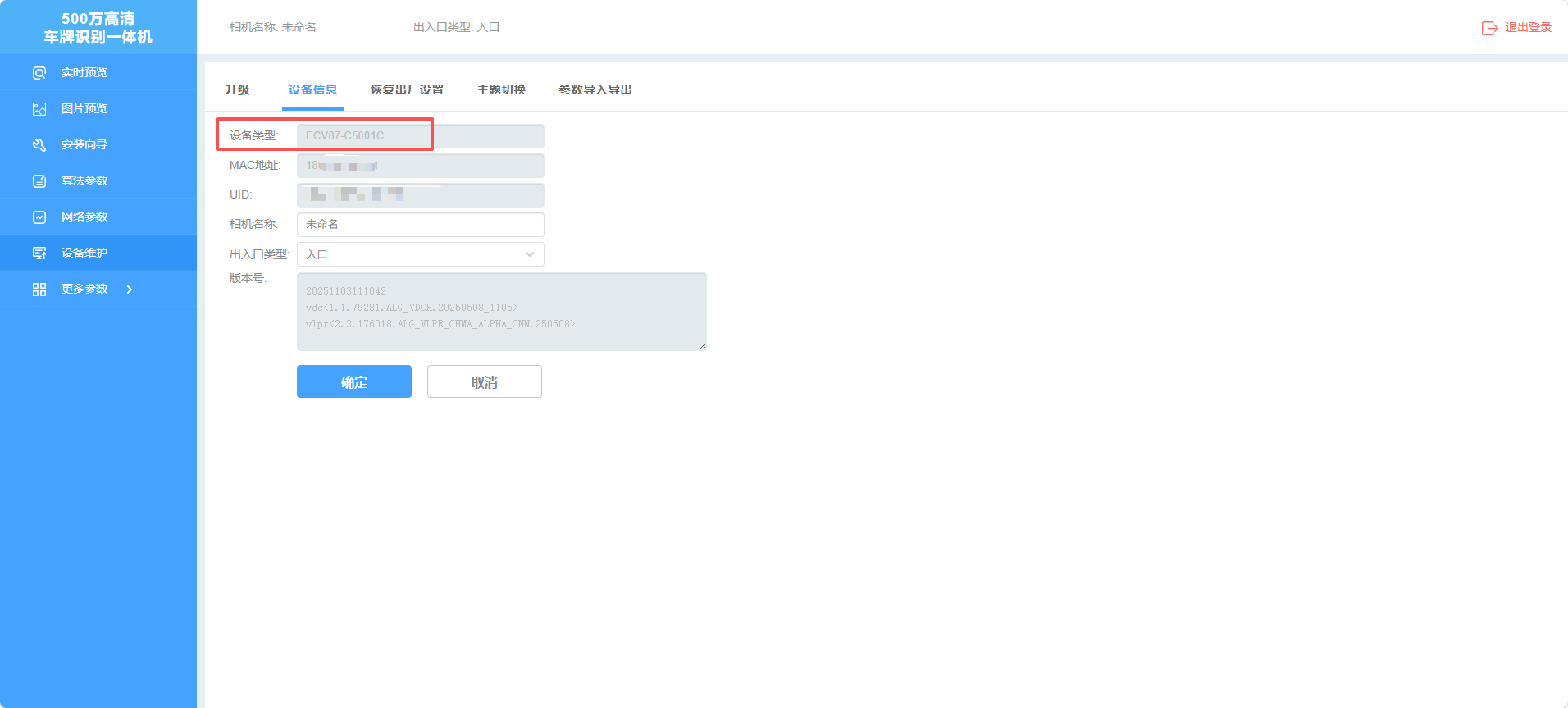
Task: Click the 取消 cancel button
Action: coord(485,381)
